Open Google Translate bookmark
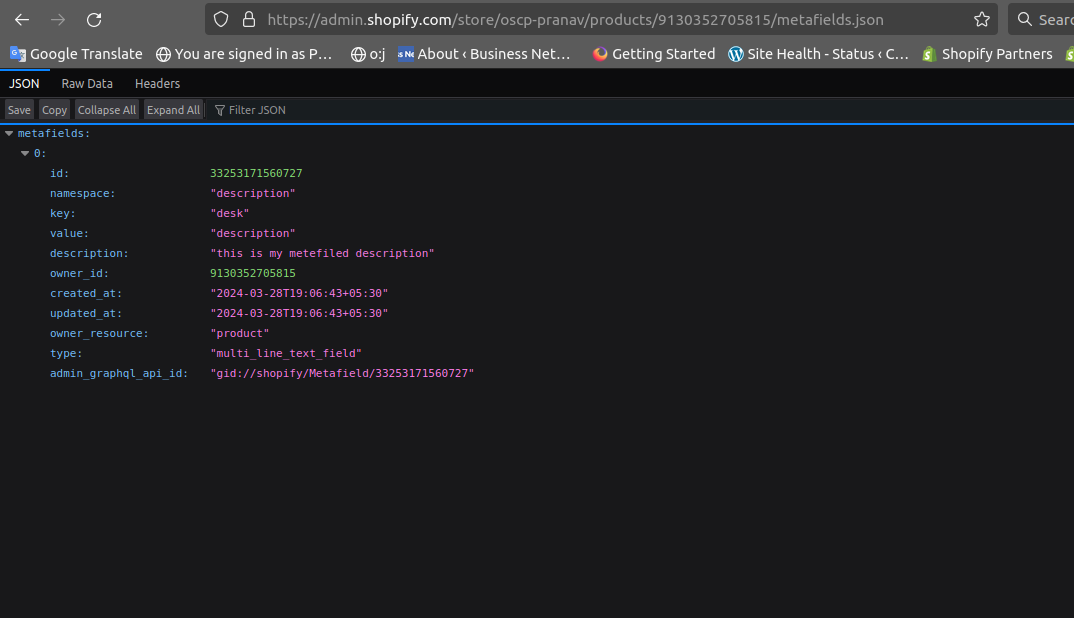The width and height of the screenshot is (1074, 618). pyautogui.click(x=76, y=54)
